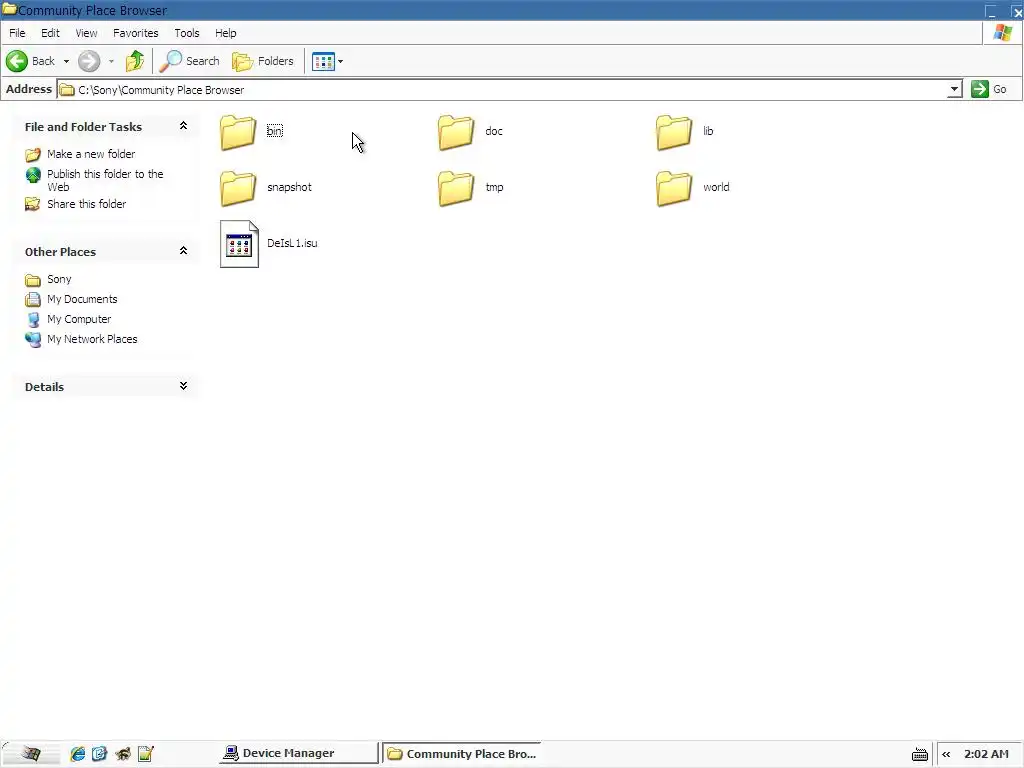The width and height of the screenshot is (1024, 768).
Task: Open the View menu
Action: coord(86,33)
